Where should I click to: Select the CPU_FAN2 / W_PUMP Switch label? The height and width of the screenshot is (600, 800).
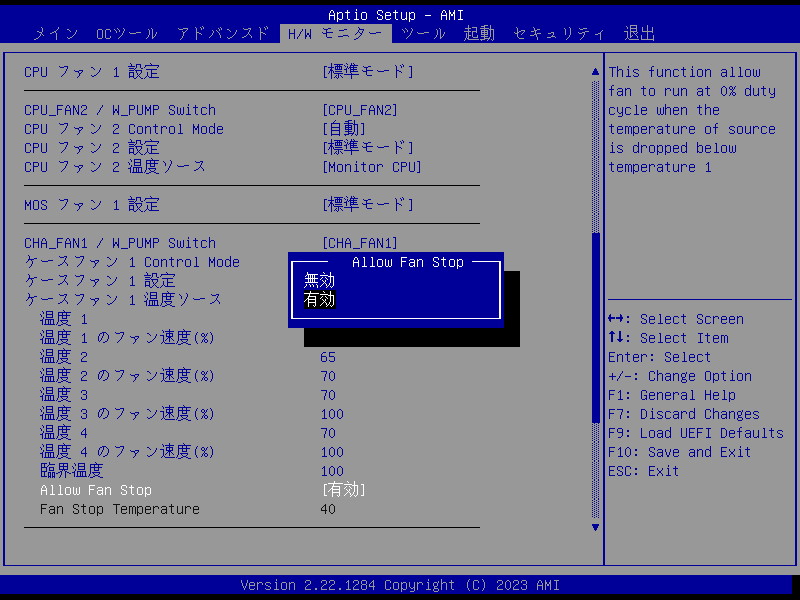point(120,110)
